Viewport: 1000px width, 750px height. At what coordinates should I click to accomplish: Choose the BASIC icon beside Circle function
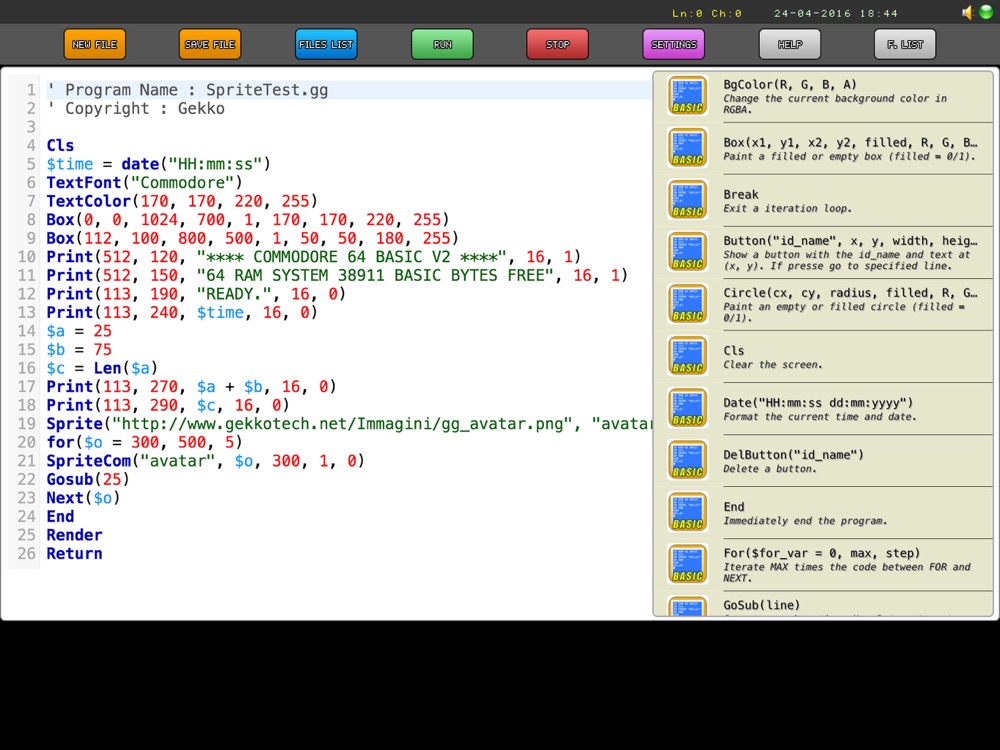click(x=688, y=304)
